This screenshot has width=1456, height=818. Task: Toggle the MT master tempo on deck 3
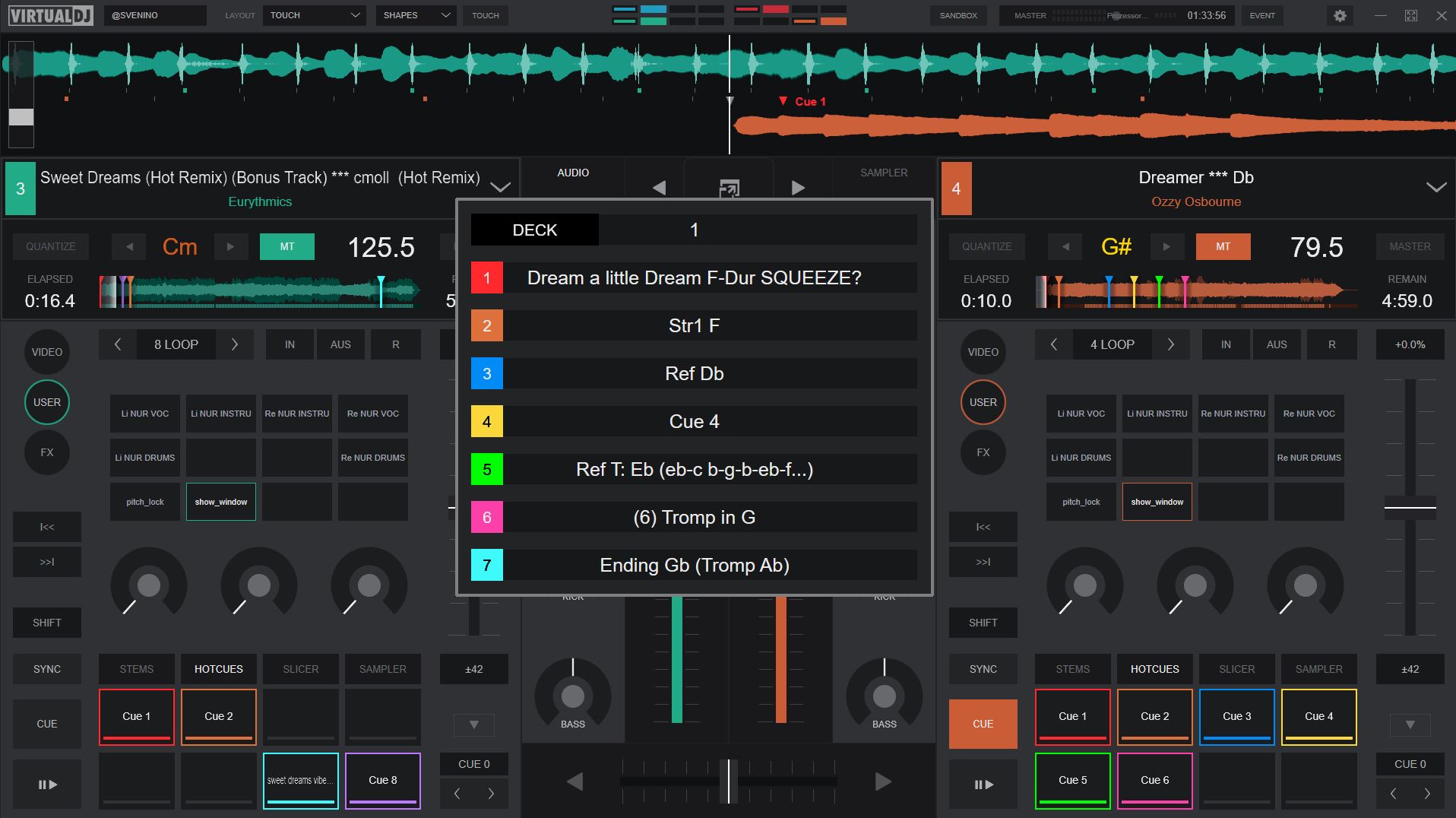(287, 246)
